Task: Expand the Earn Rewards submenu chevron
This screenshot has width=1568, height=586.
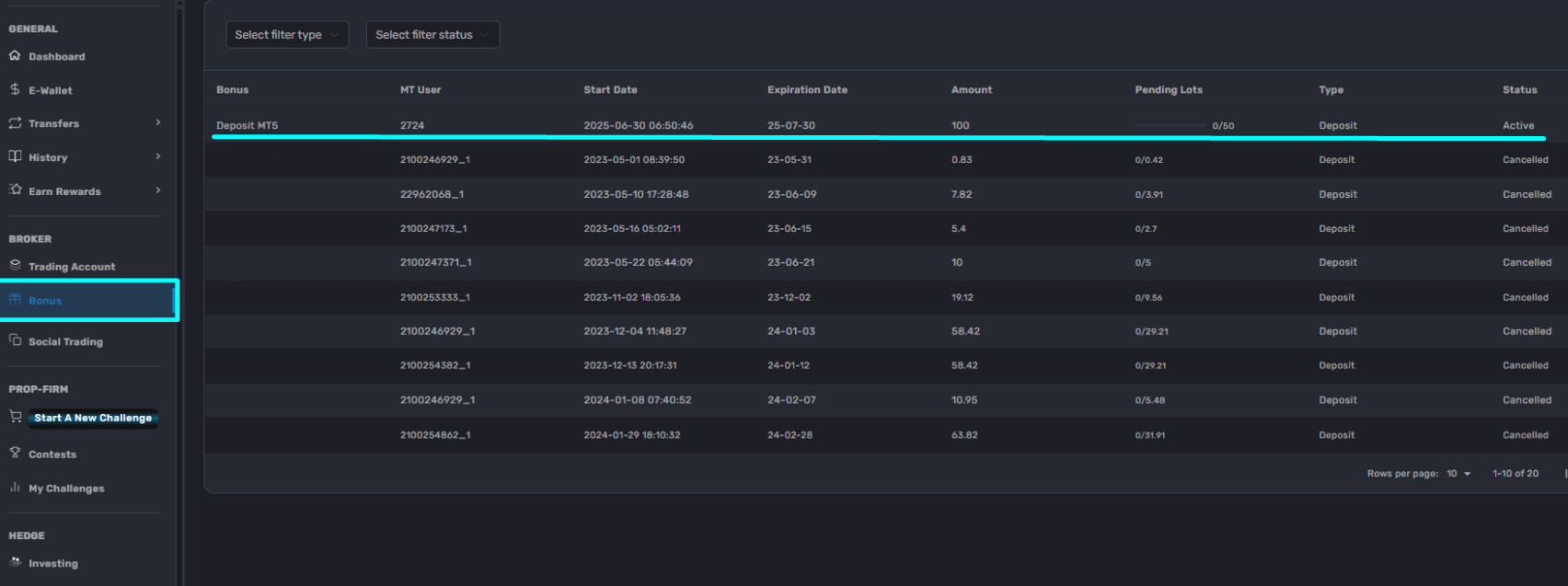Action: [x=158, y=190]
